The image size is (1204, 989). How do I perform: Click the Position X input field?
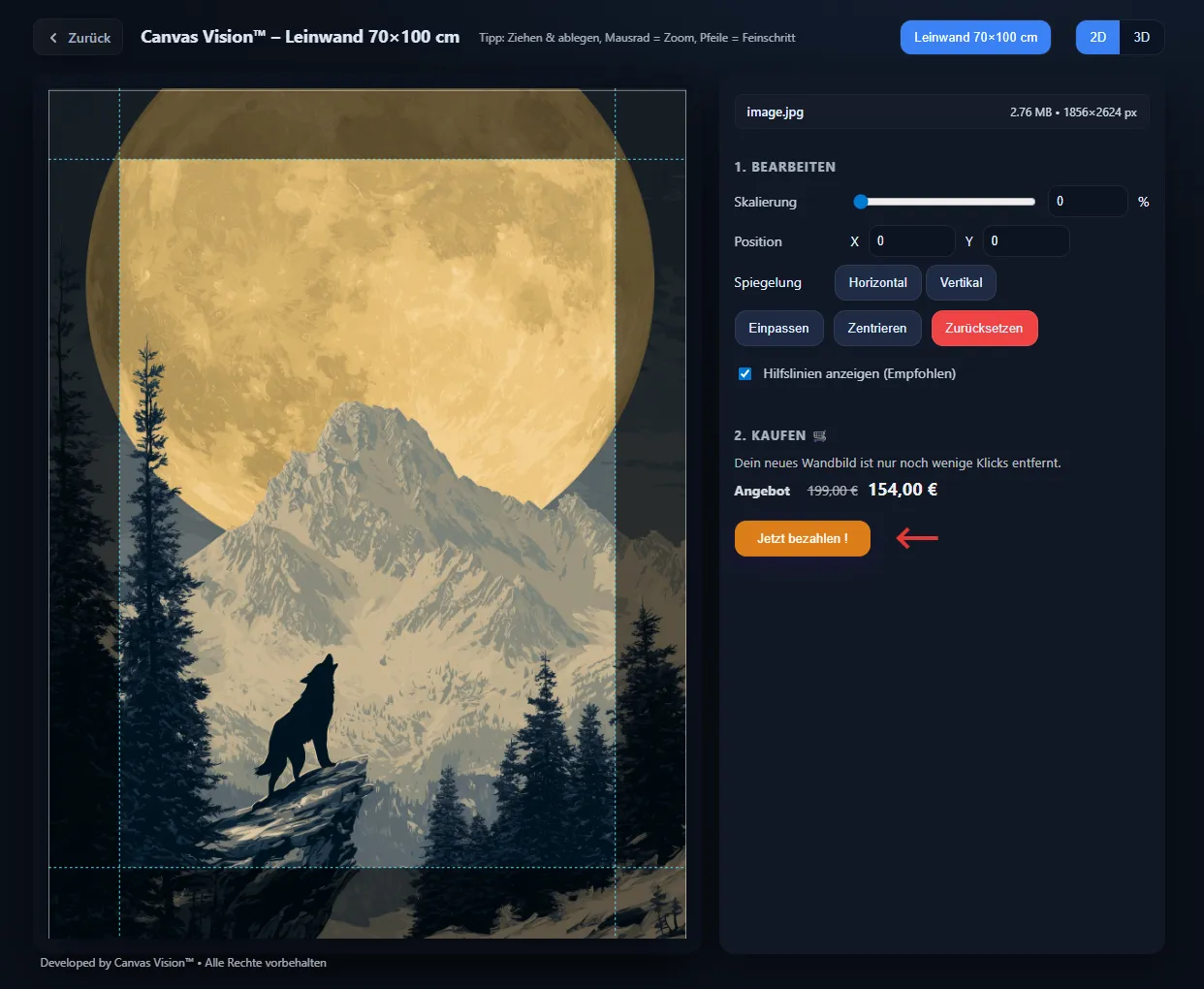pyautogui.click(x=911, y=240)
